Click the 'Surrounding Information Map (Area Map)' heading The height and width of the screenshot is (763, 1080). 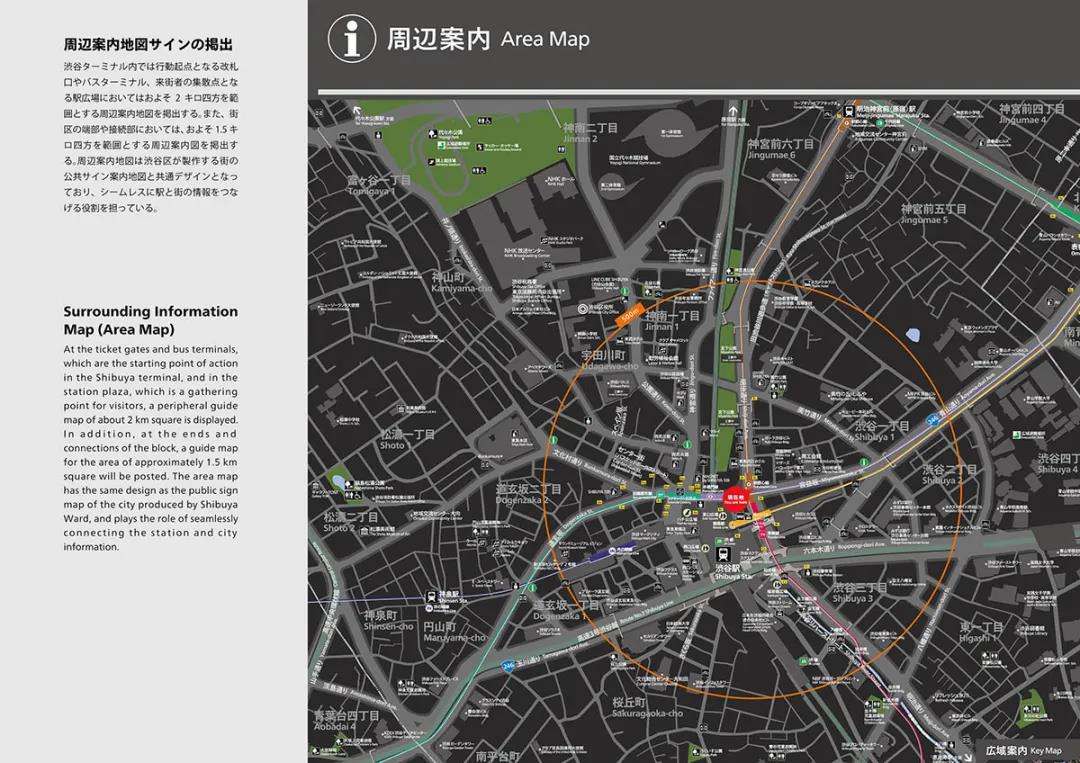pyautogui.click(x=151, y=320)
